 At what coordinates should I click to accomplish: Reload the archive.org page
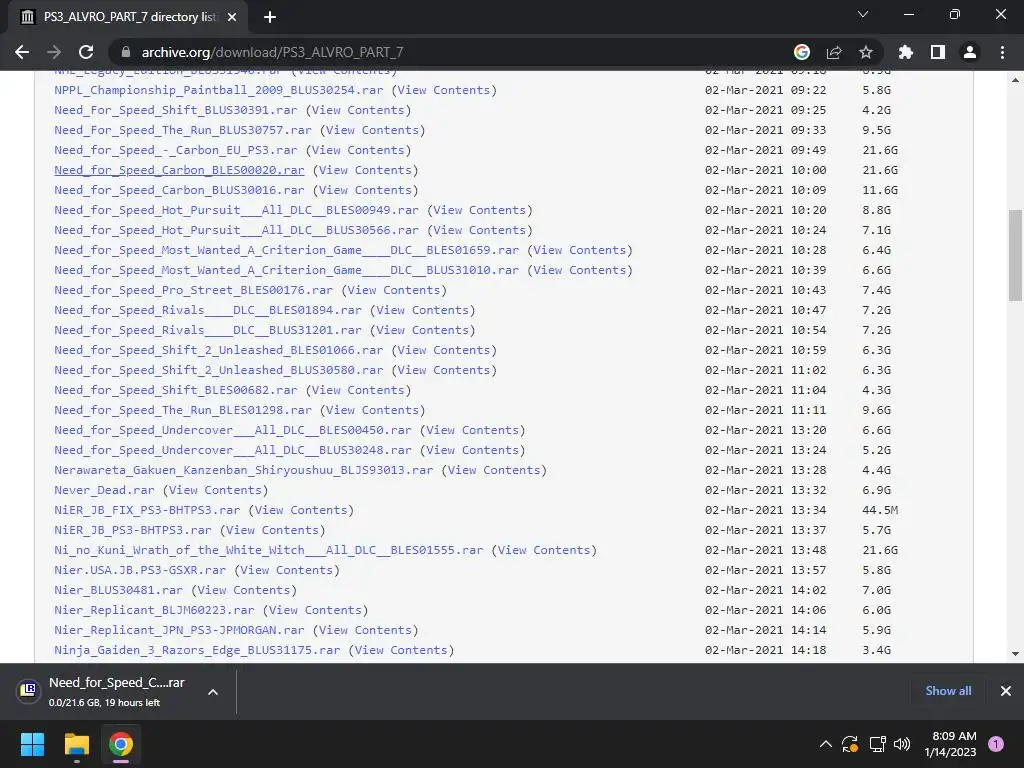tap(86, 52)
